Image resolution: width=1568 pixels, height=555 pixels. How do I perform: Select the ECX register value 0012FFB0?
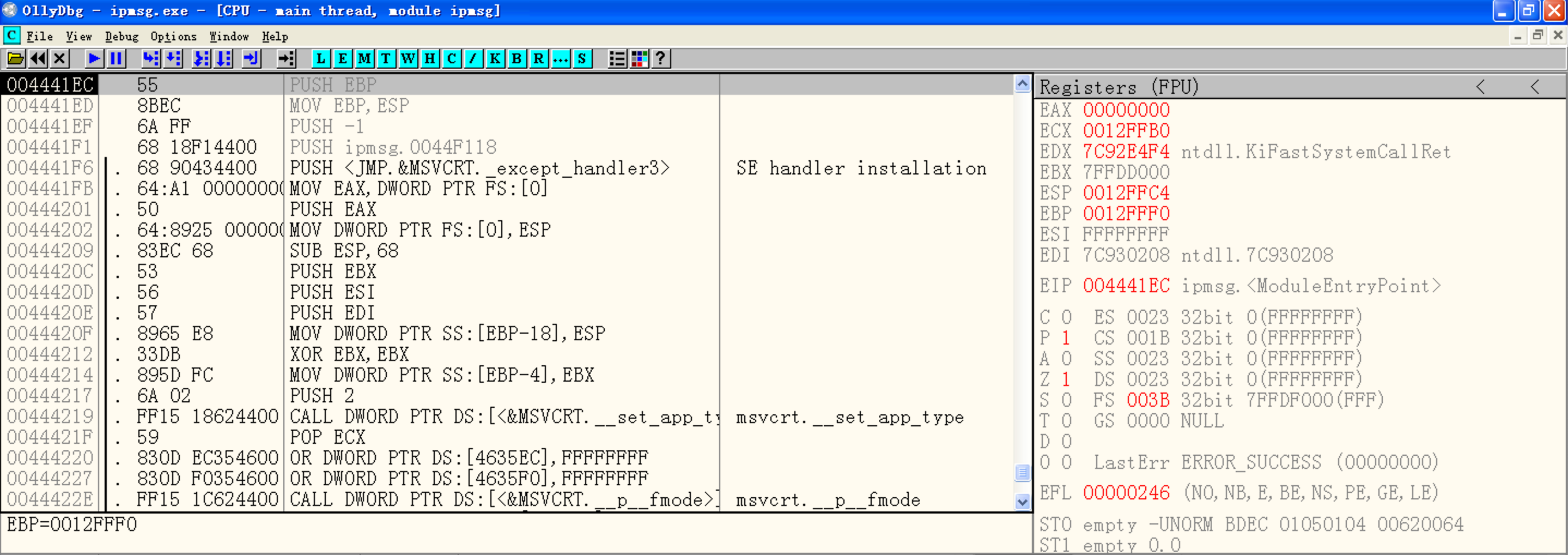point(1126,130)
